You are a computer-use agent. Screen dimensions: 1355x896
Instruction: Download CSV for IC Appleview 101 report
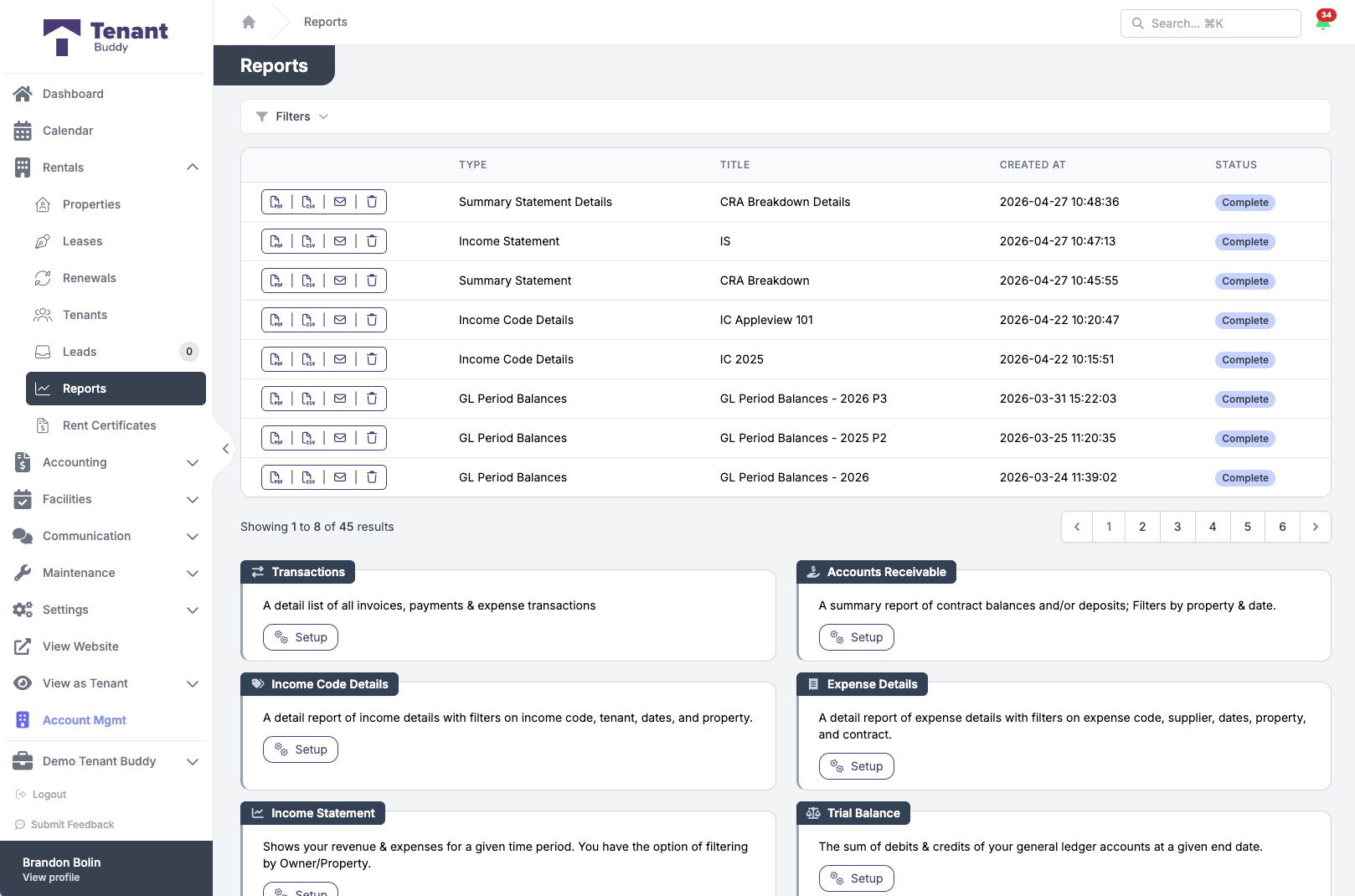click(x=308, y=320)
